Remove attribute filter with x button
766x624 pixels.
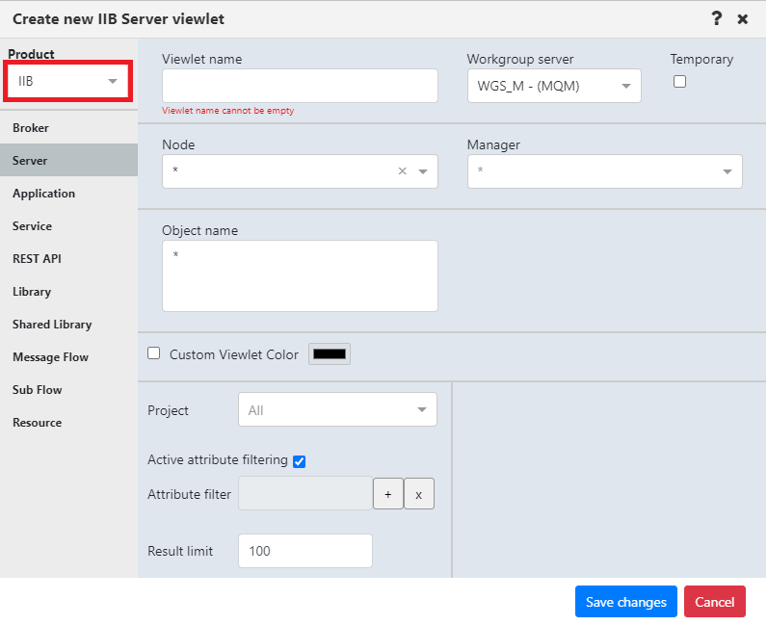[419, 494]
